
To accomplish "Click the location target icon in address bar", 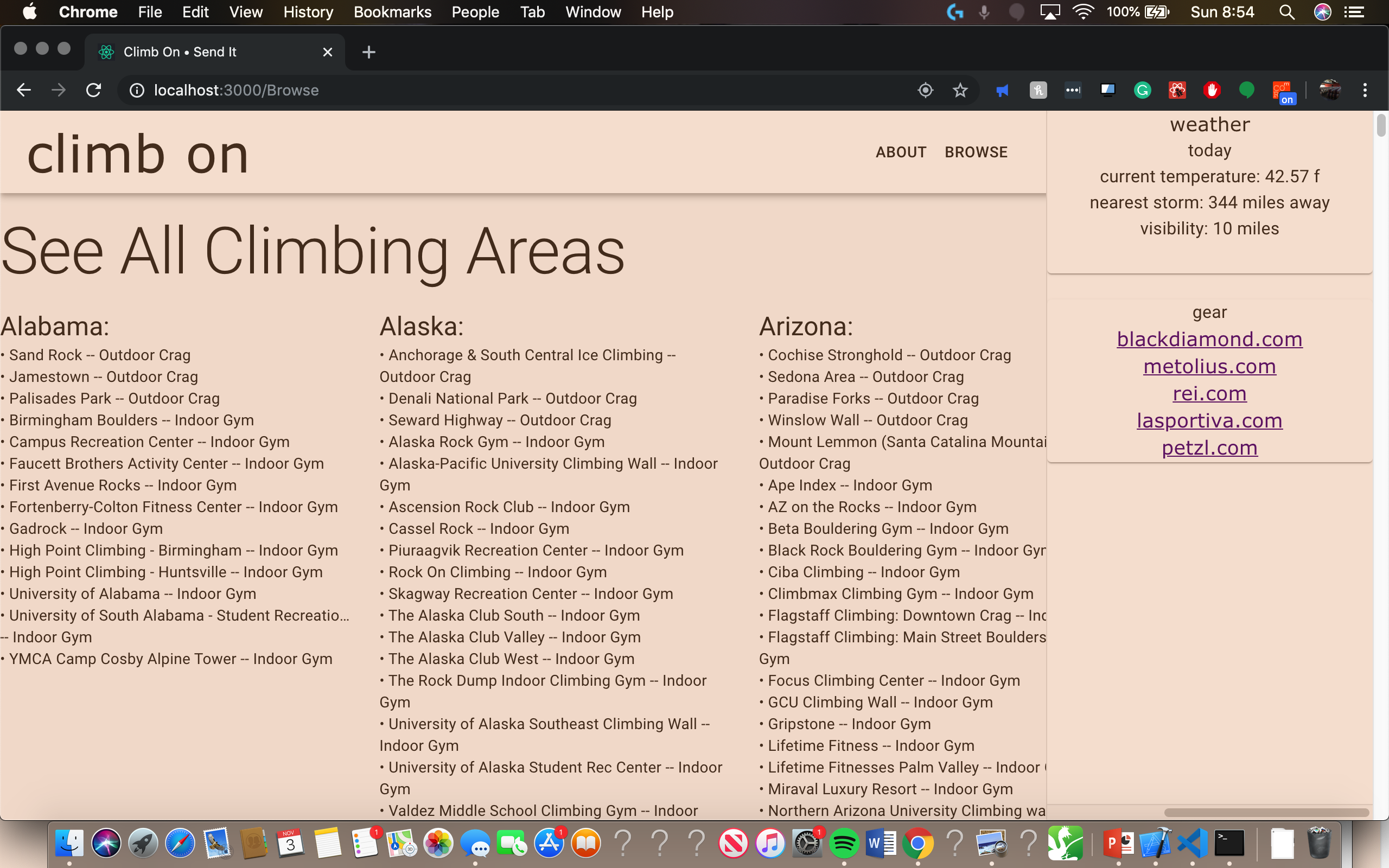I will 925,90.
